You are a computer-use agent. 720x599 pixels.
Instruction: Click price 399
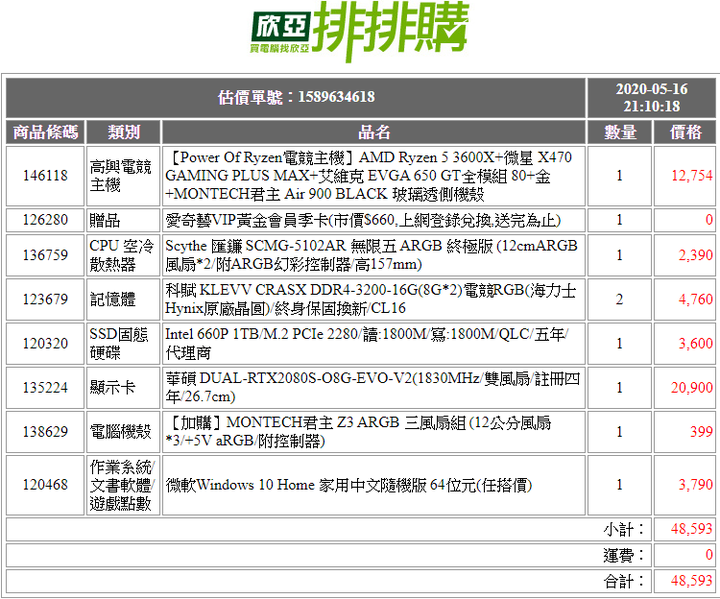pos(701,431)
